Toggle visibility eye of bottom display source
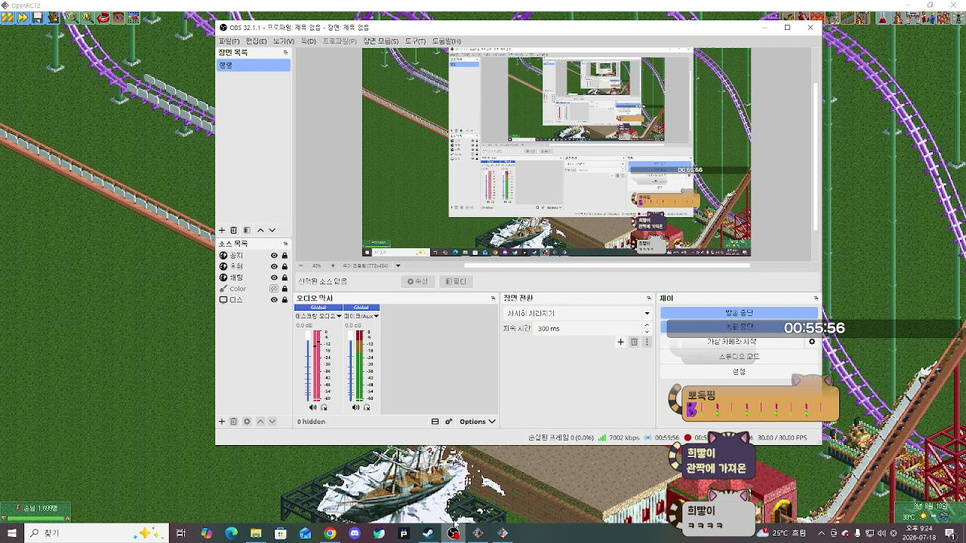The image size is (966, 543). 274,300
